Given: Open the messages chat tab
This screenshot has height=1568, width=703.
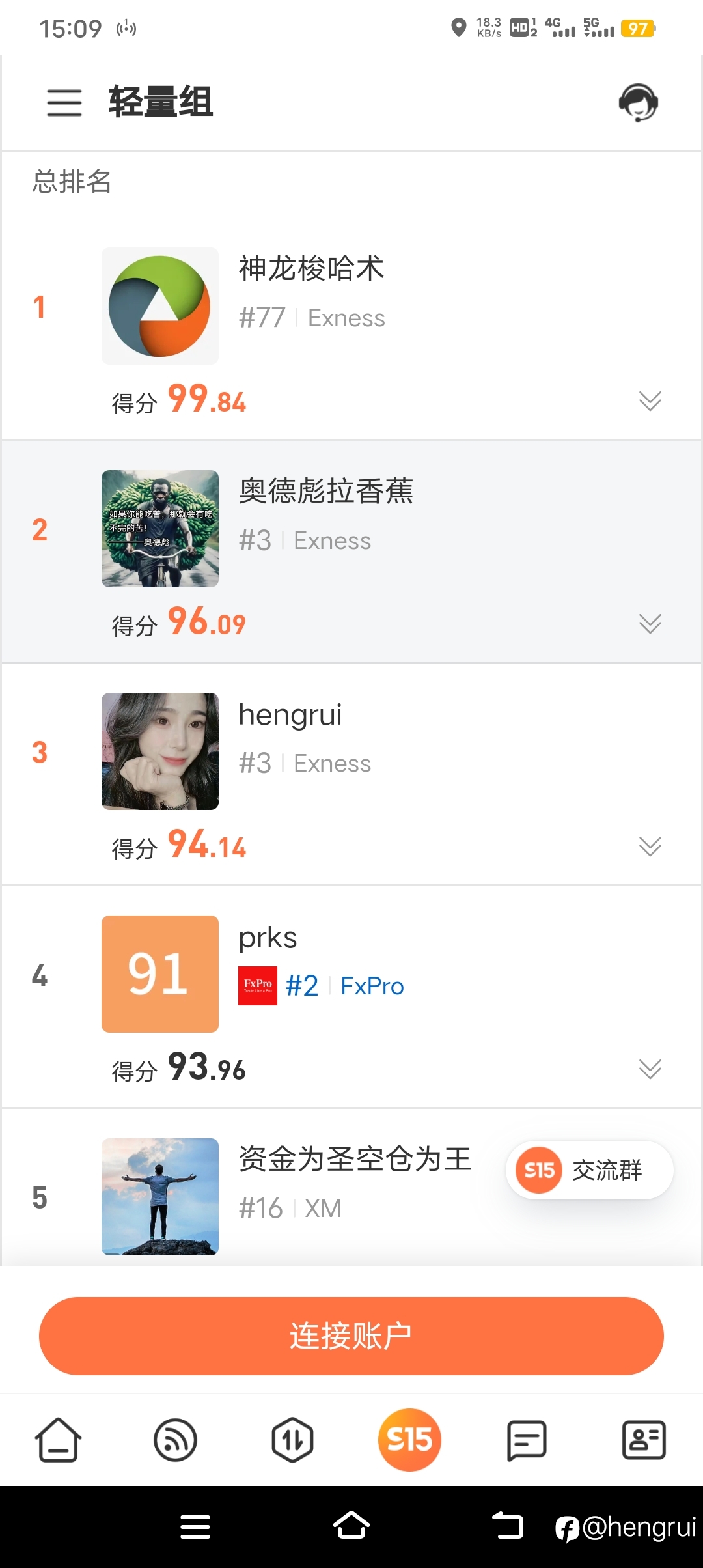Looking at the screenshot, I should point(527,1440).
